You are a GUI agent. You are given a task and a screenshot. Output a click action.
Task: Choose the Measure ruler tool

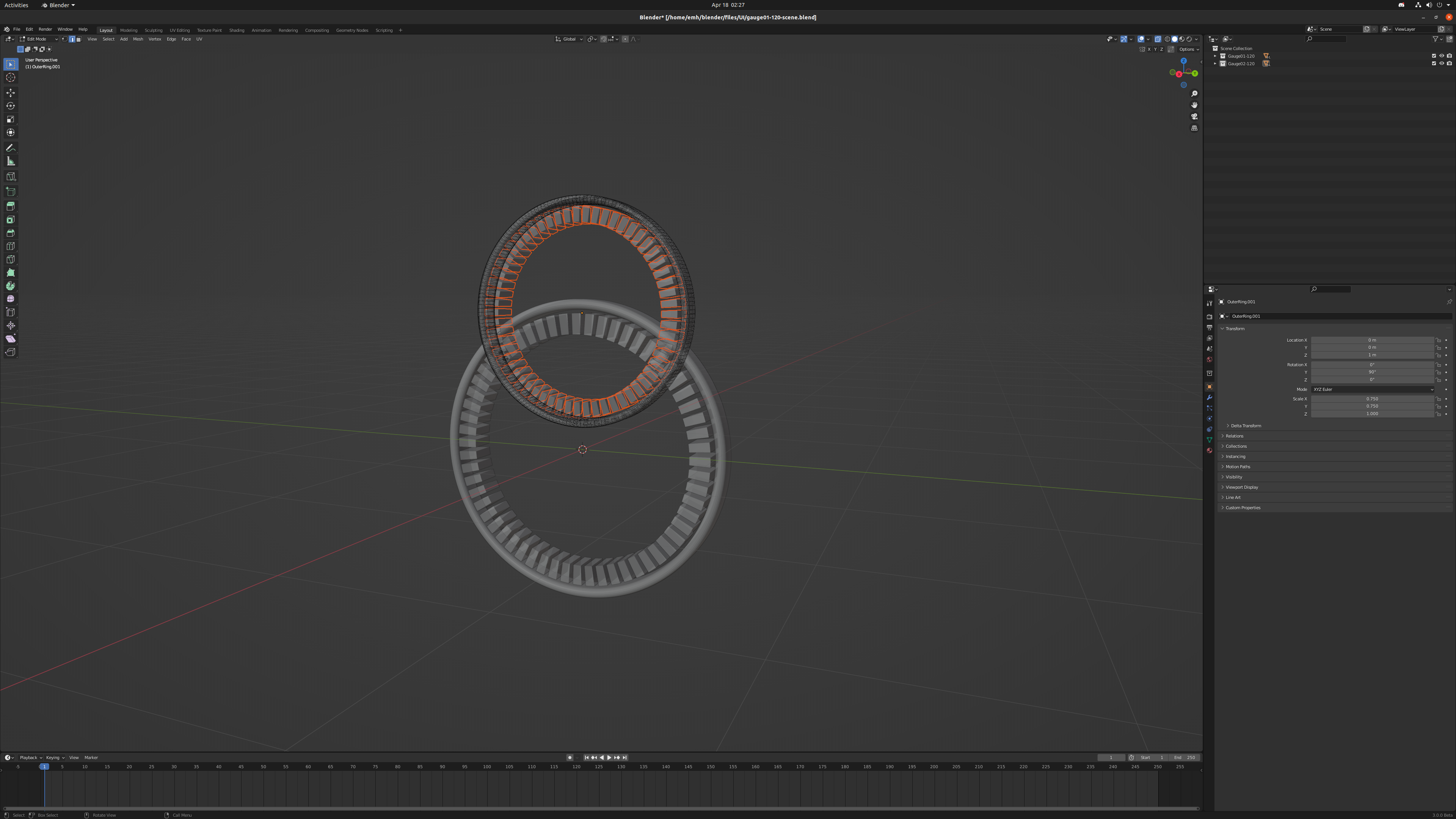(x=10, y=161)
